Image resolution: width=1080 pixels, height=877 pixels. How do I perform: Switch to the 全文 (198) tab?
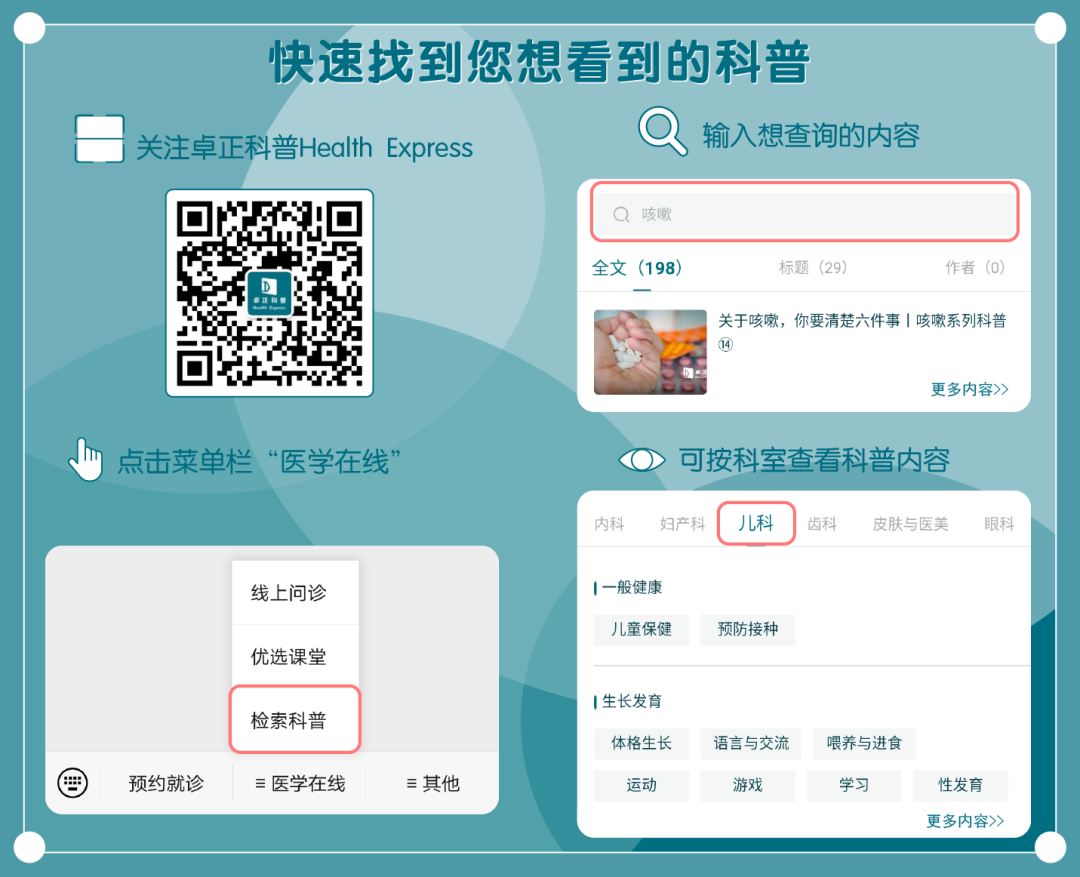[637, 268]
